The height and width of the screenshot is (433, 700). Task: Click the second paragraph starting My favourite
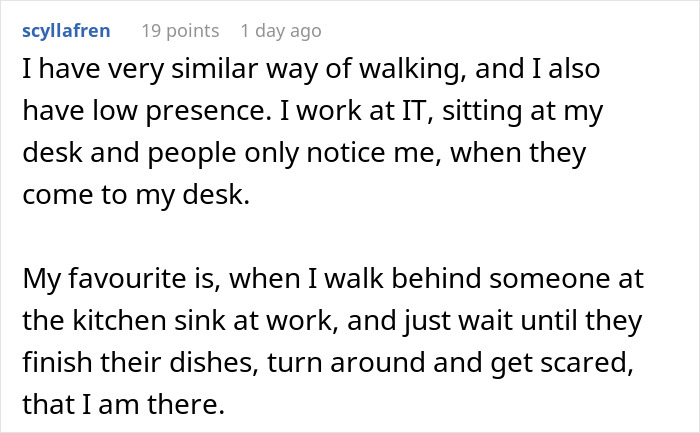tap(333, 341)
